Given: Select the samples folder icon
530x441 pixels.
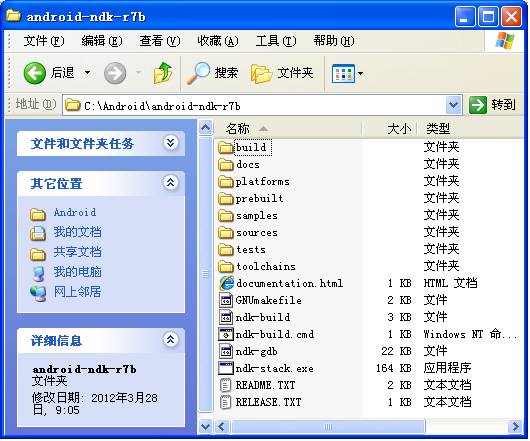Looking at the screenshot, I should coord(226,215).
